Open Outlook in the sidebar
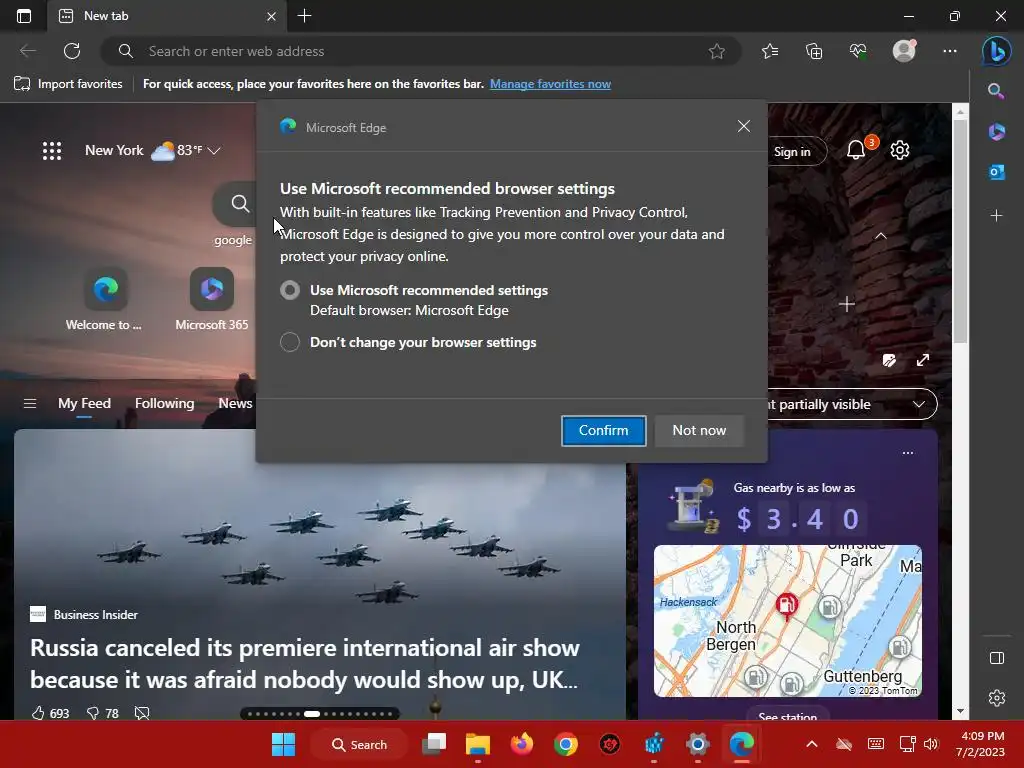 996,172
